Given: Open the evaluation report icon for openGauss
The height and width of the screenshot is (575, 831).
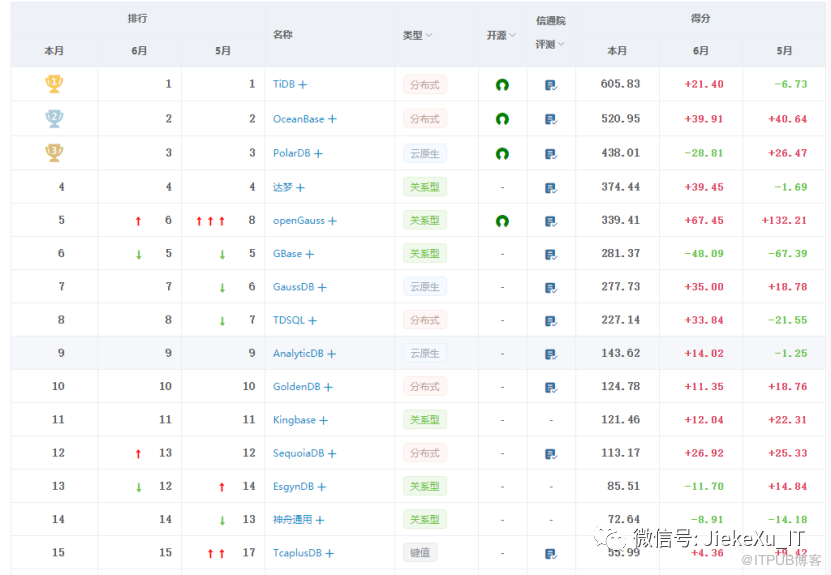Looking at the screenshot, I should (551, 221).
